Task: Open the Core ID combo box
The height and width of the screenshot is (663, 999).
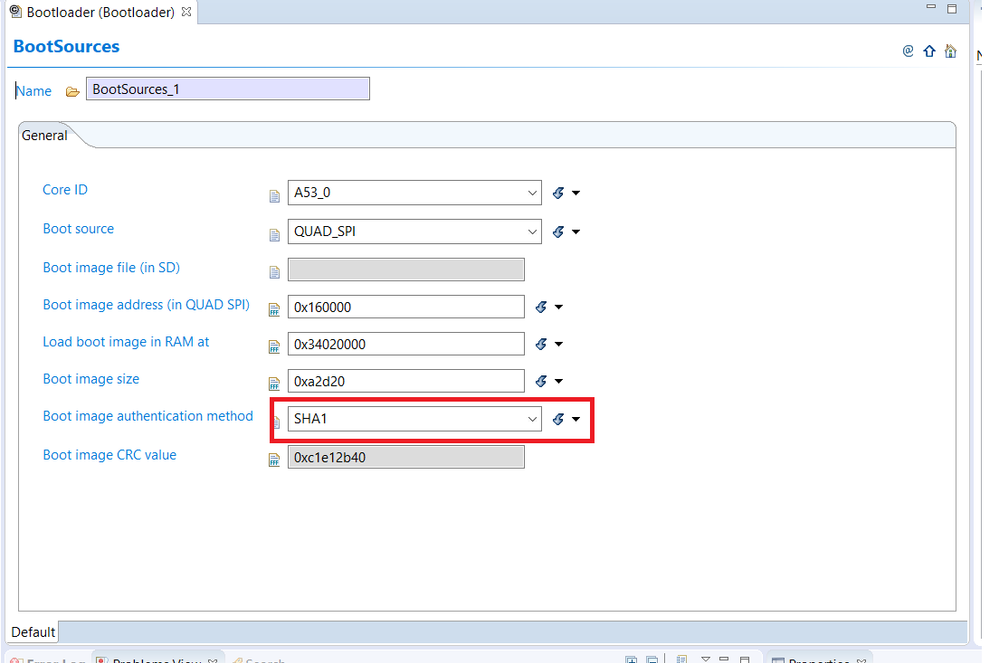Action: click(x=415, y=193)
